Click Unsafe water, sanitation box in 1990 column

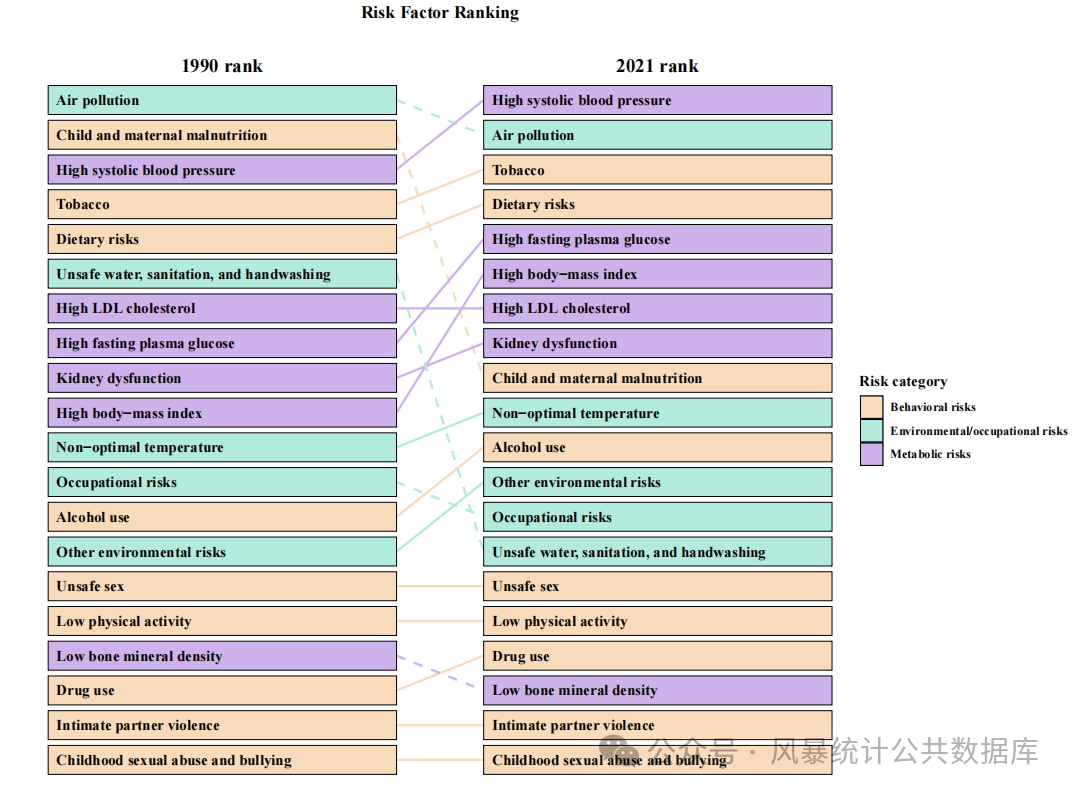point(222,274)
